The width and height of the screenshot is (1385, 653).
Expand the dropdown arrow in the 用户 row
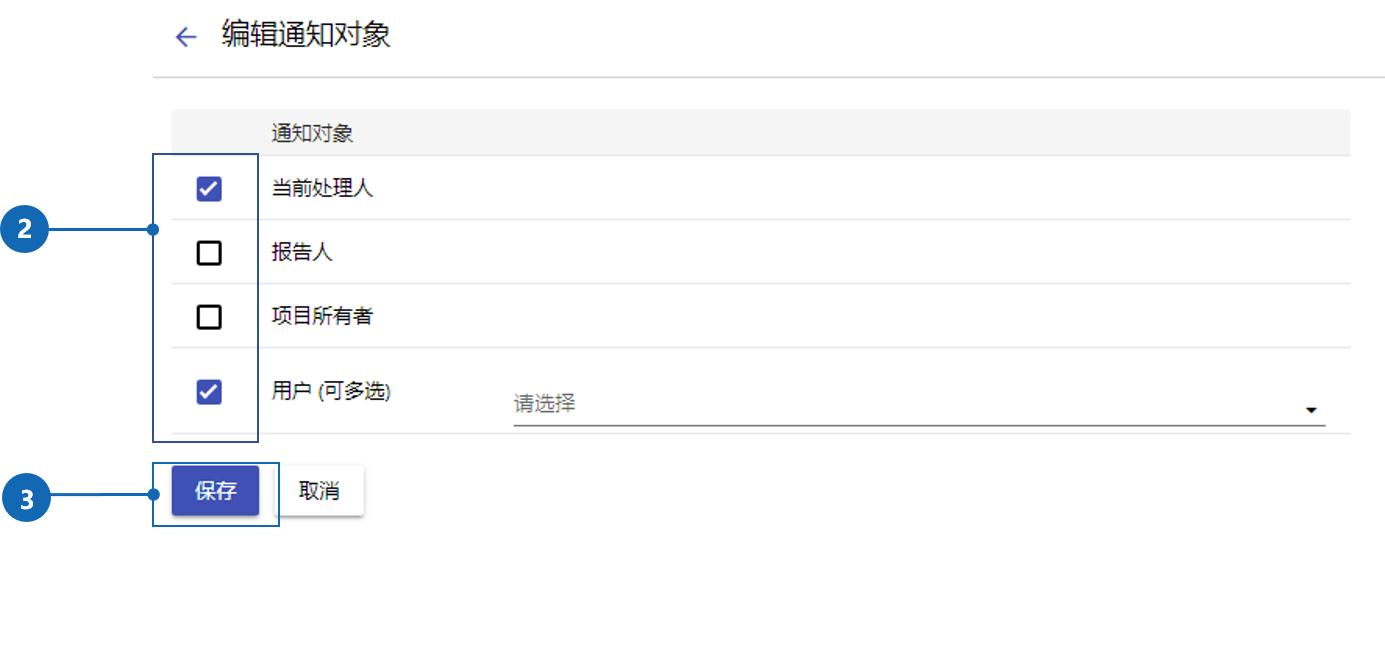coord(1311,410)
